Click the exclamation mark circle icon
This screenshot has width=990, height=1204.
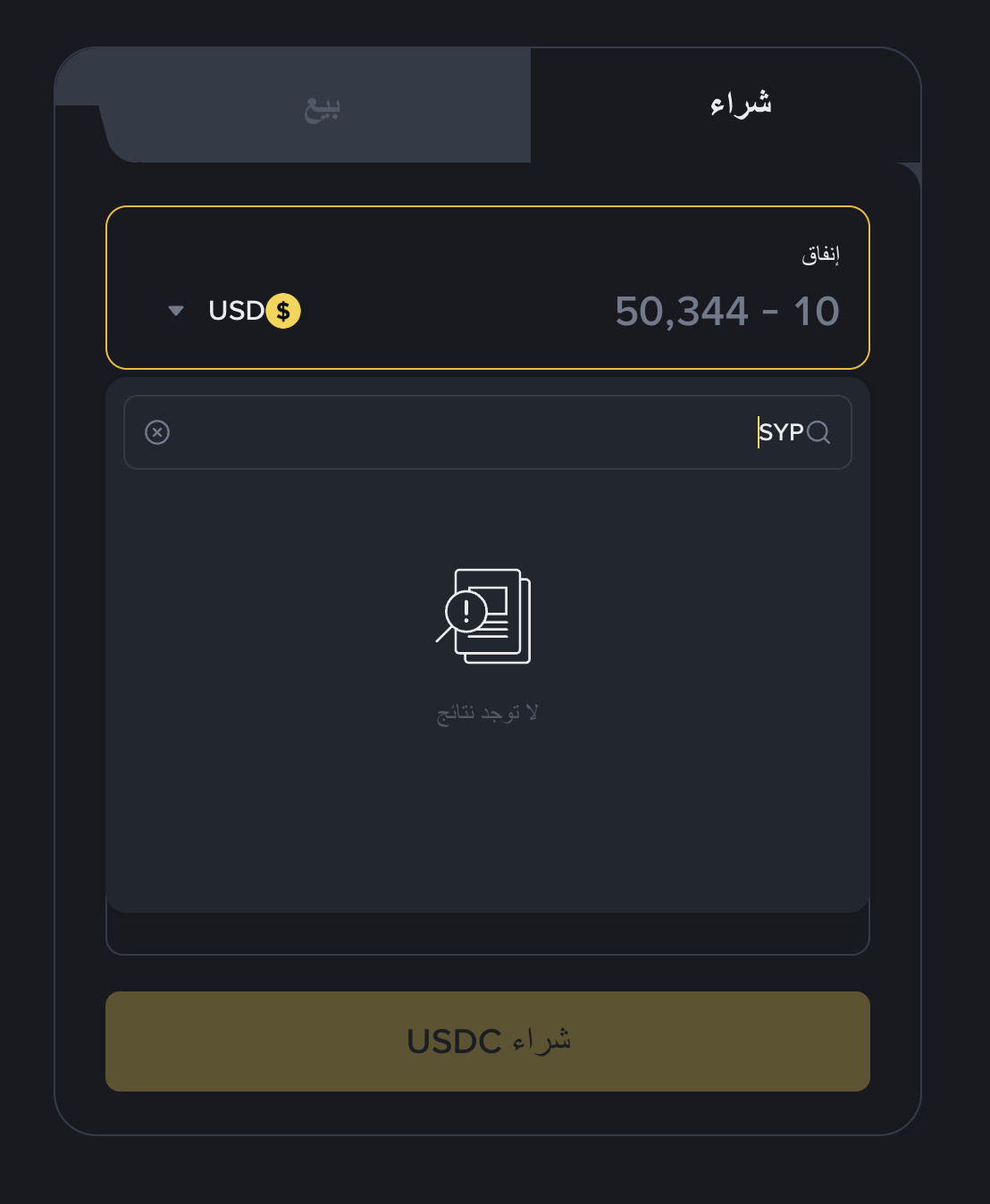point(466,611)
